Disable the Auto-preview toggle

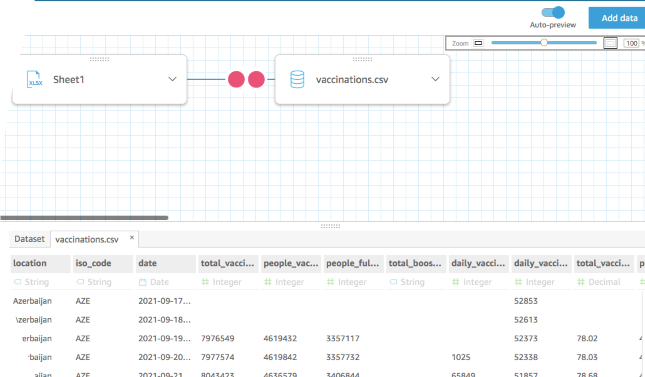click(x=553, y=12)
